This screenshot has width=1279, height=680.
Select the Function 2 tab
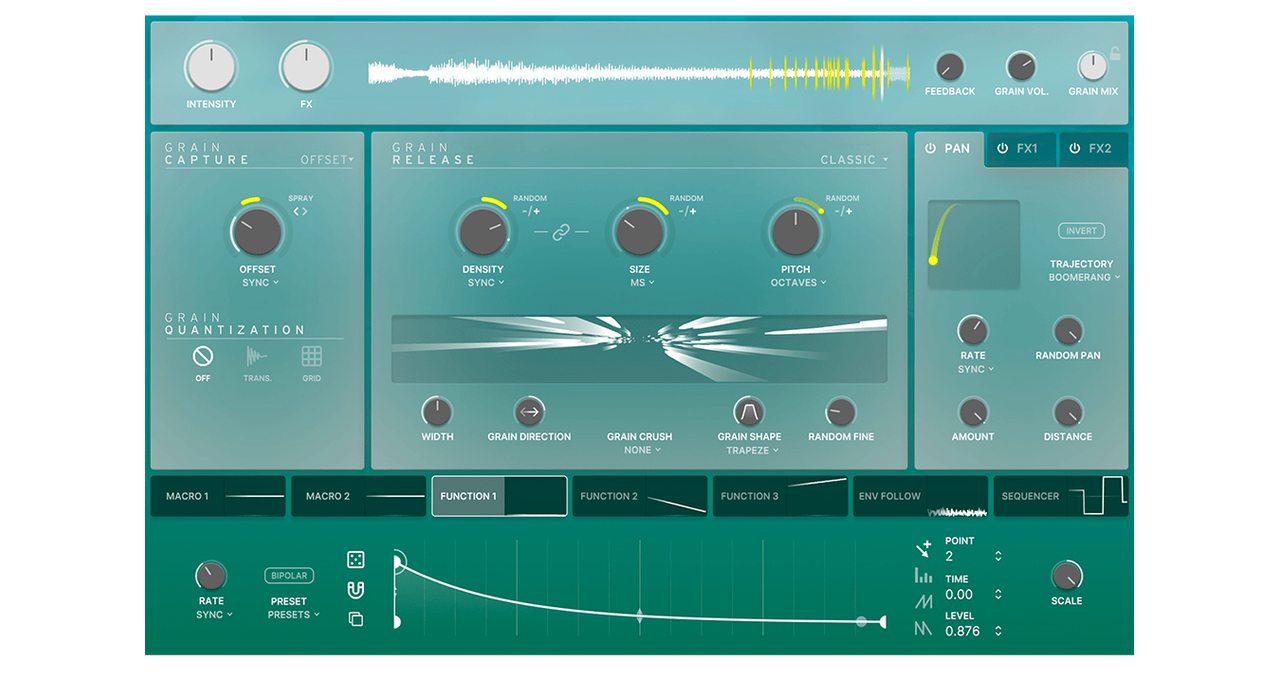[x=640, y=496]
